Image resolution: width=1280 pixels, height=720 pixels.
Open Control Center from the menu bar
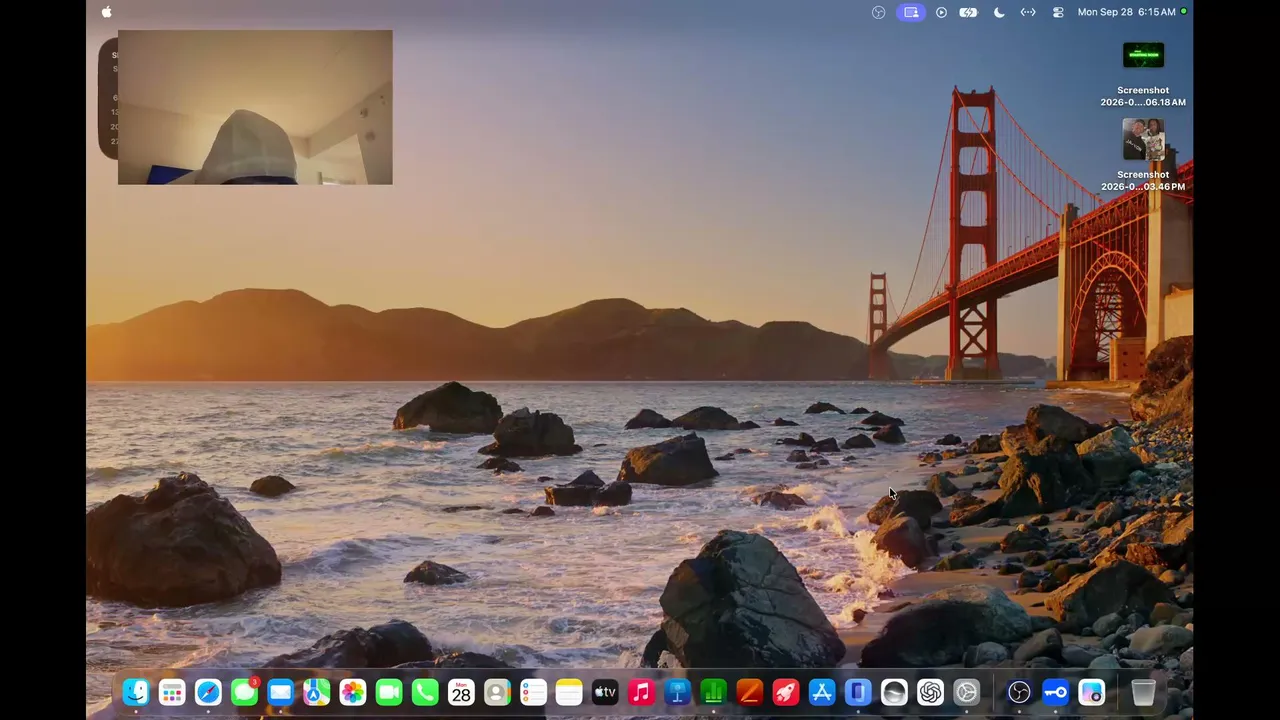click(x=1058, y=12)
